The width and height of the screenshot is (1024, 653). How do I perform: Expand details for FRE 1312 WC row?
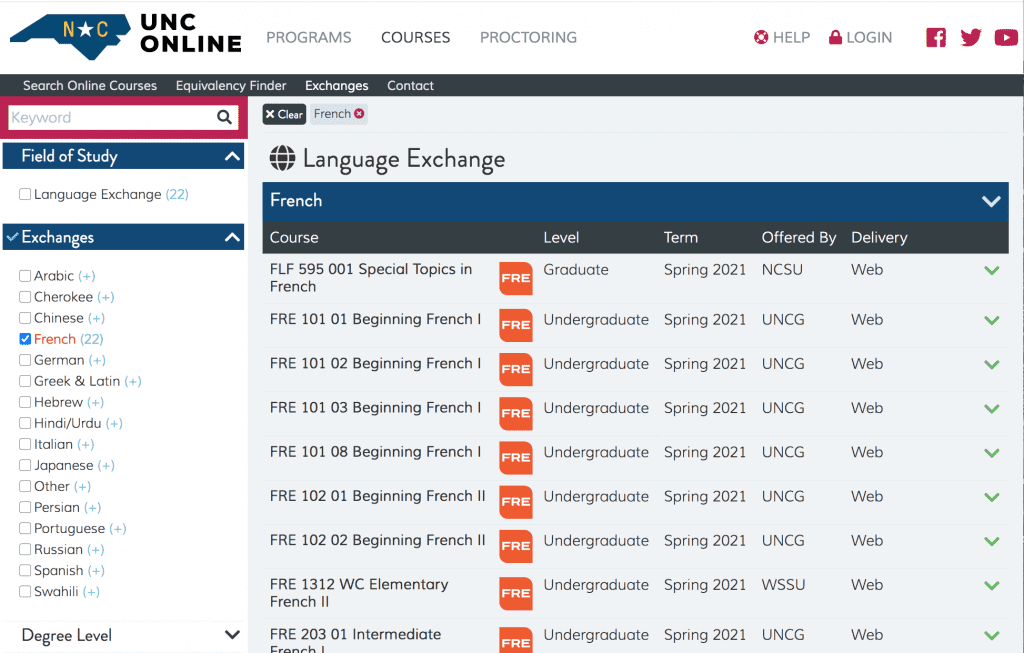coord(992,585)
